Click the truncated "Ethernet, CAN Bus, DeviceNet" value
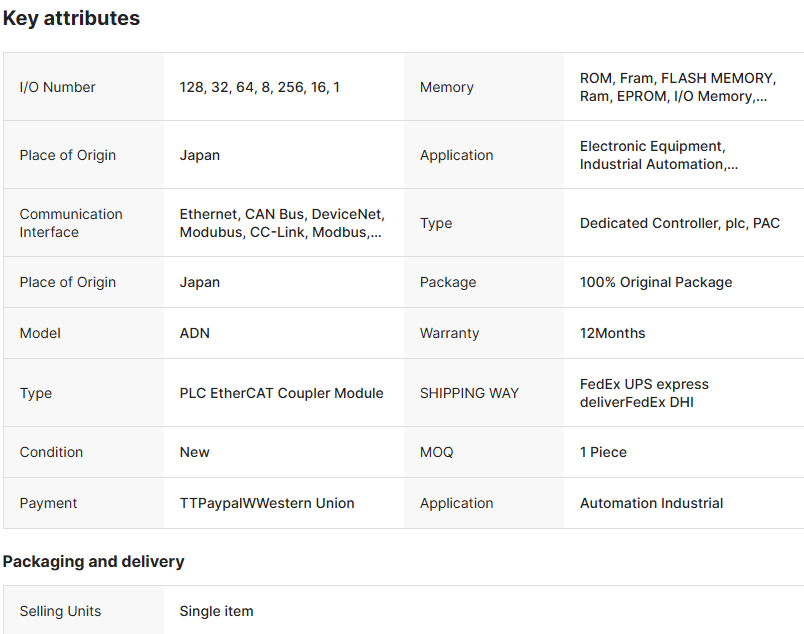Viewport: 804px width, 634px height. pos(282,223)
